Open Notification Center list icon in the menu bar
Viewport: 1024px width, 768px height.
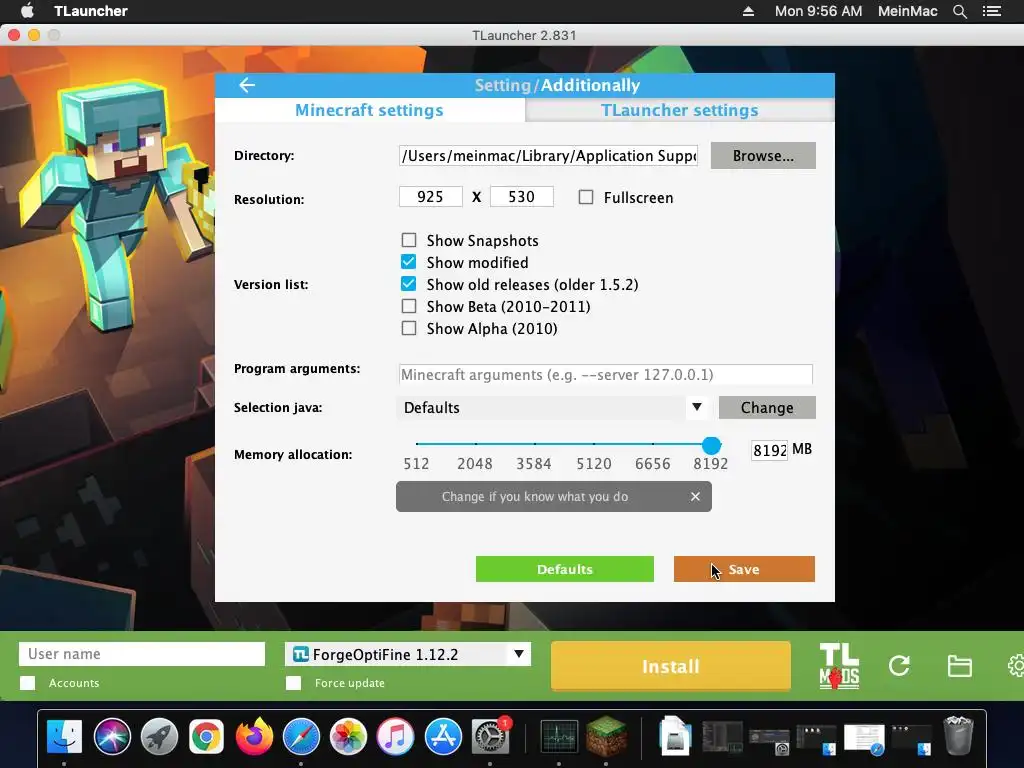click(x=992, y=11)
